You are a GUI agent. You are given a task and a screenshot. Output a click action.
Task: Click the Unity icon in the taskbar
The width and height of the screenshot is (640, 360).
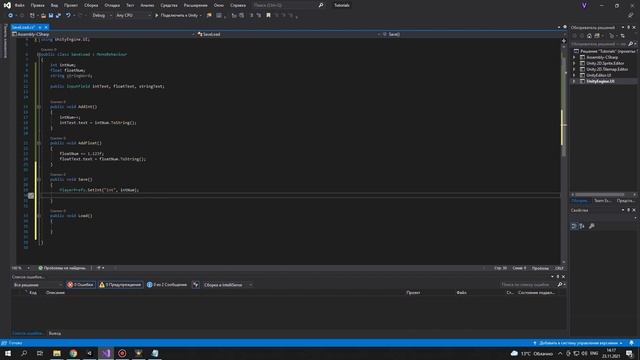click(89, 353)
